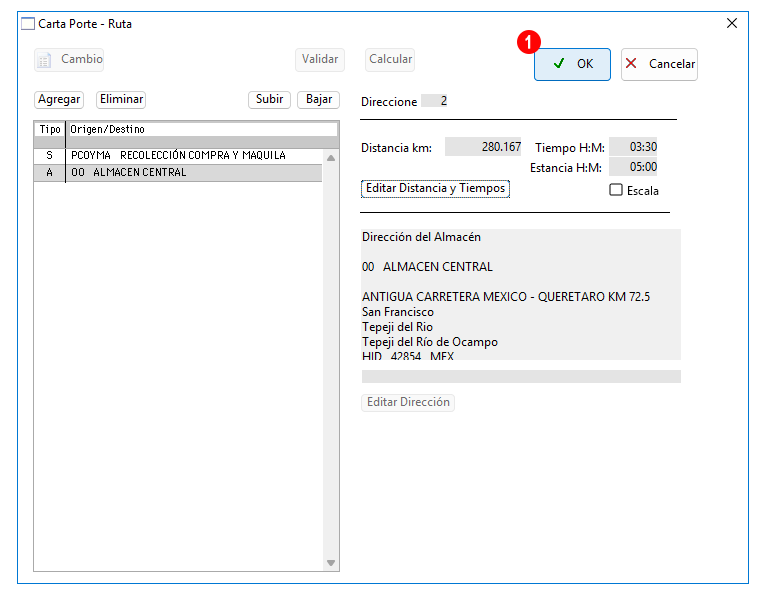Click the Direccione count field
768x595 pixels.
click(434, 101)
